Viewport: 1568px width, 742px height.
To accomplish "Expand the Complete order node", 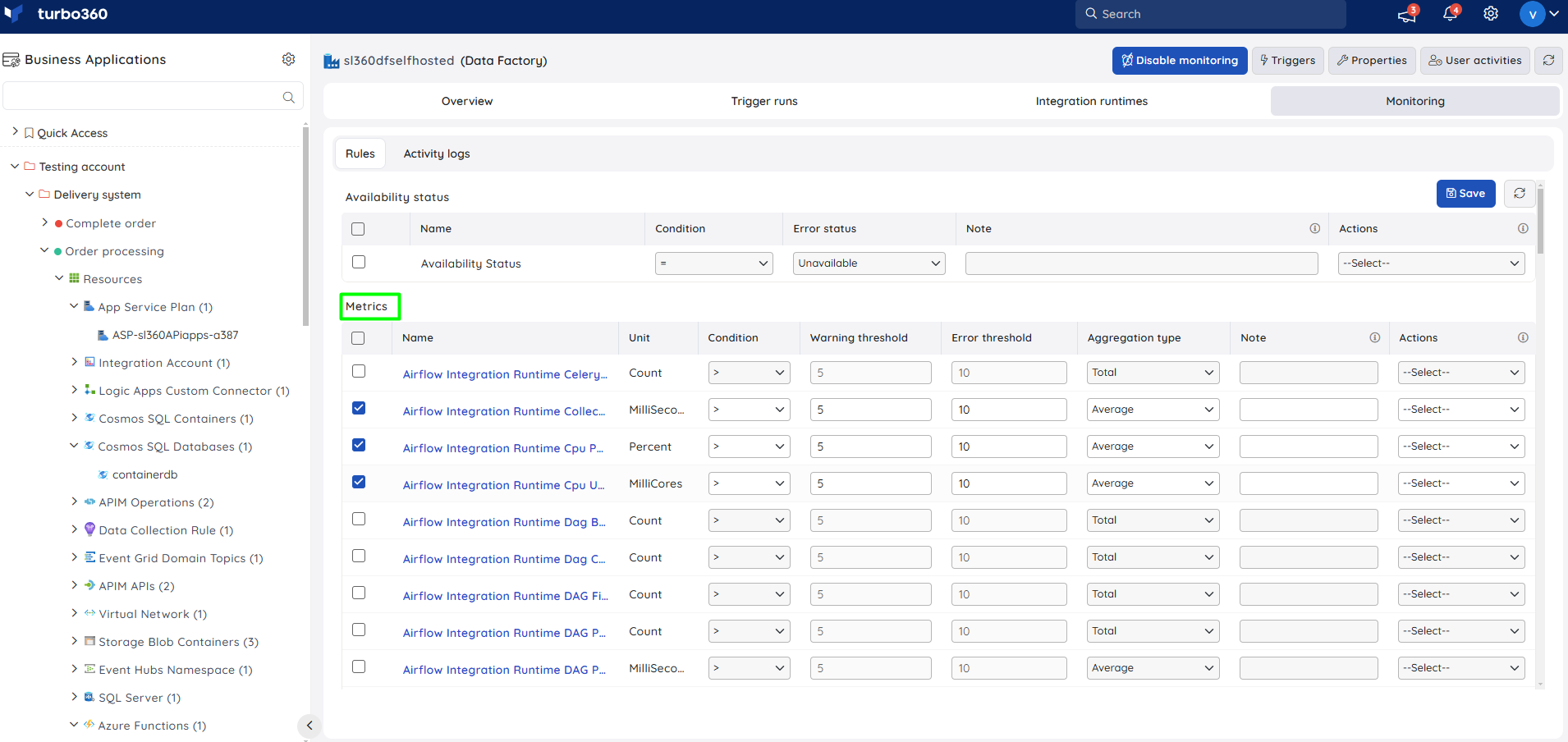I will (x=44, y=222).
